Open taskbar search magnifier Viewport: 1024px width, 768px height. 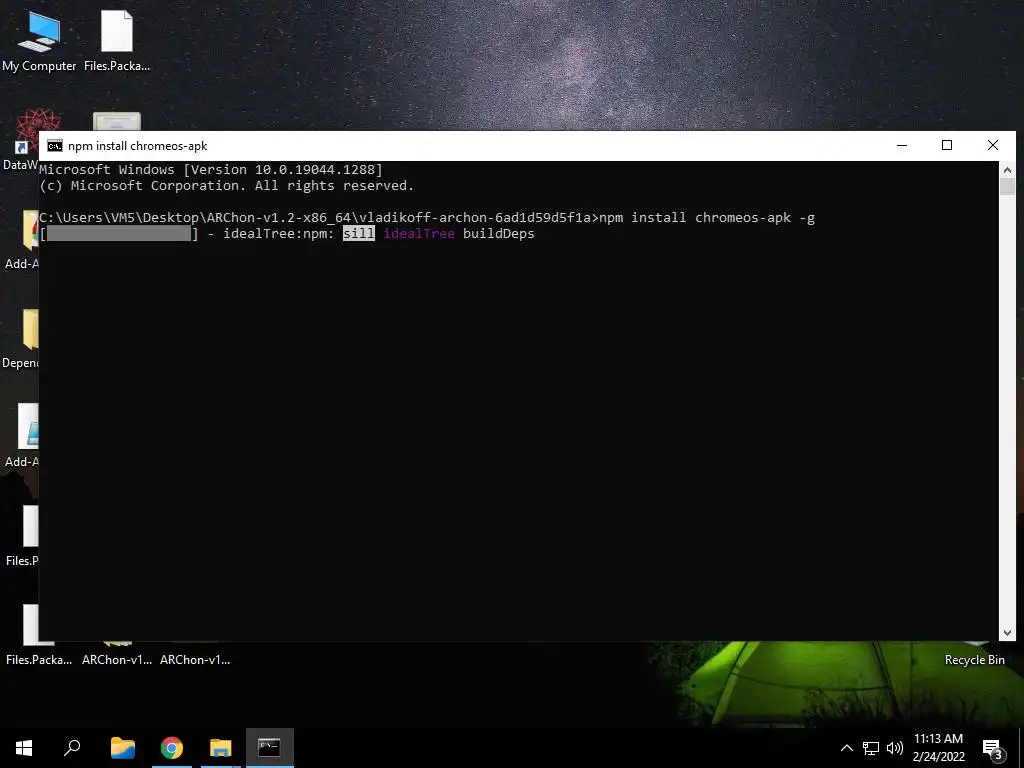click(x=72, y=748)
